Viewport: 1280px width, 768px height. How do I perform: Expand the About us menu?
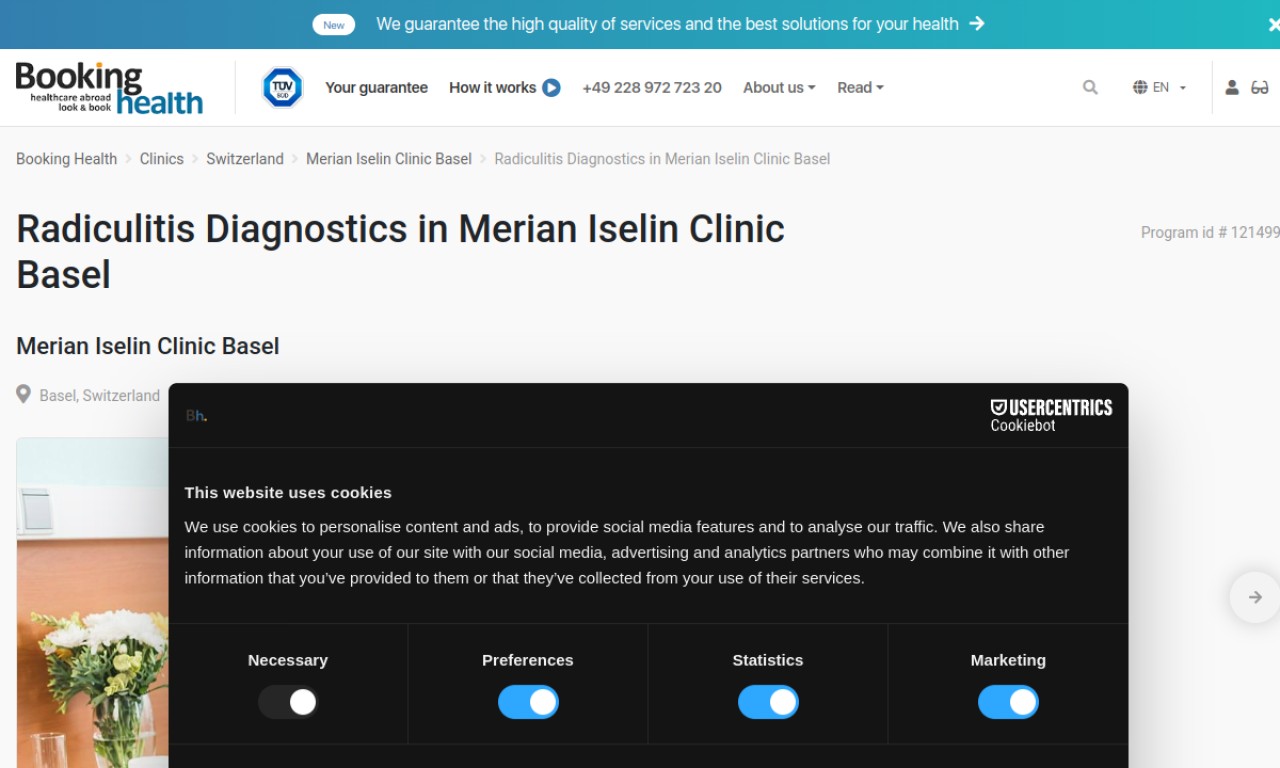pyautogui.click(x=779, y=88)
